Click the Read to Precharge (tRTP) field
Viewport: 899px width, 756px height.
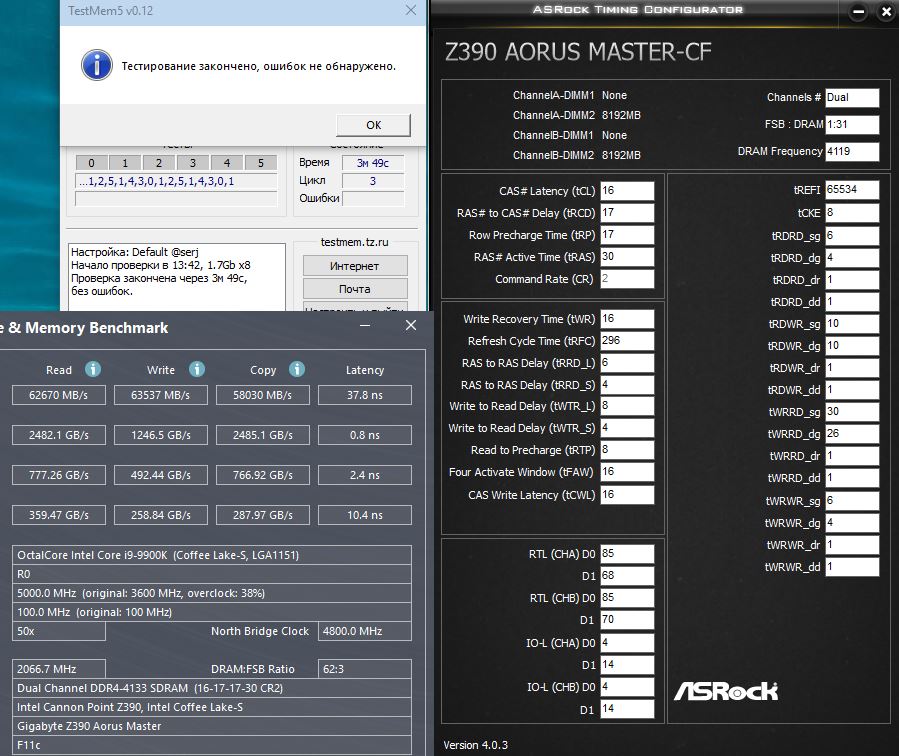(627, 450)
